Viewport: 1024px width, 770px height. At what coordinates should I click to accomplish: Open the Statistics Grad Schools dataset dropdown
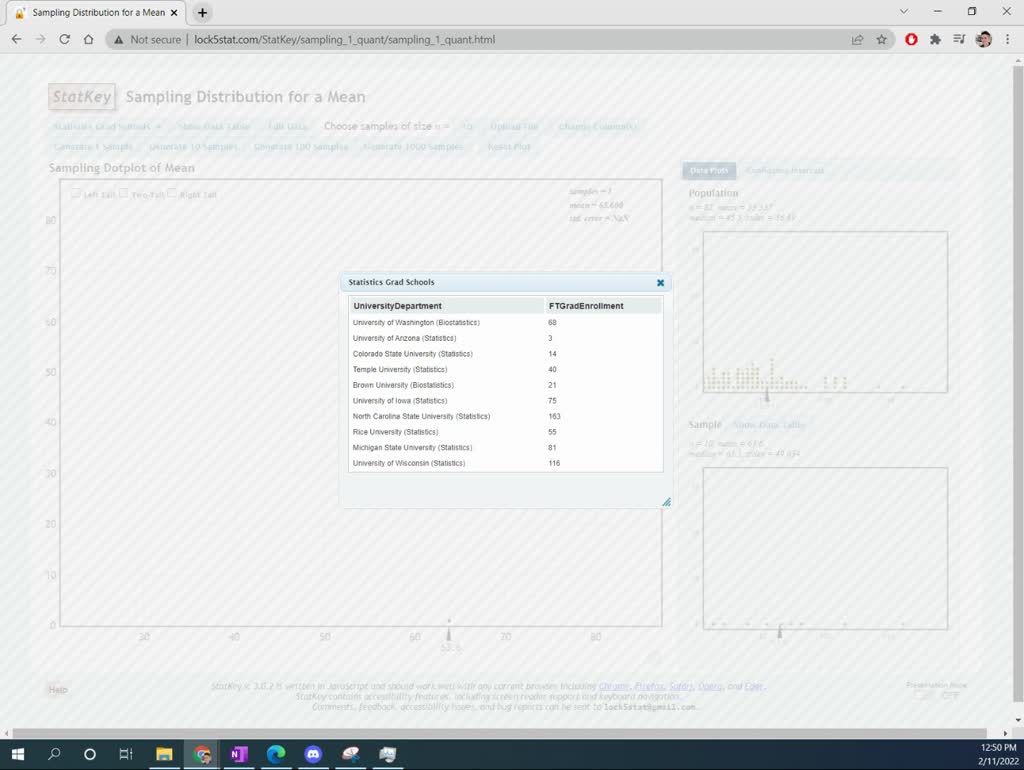pyautogui.click(x=103, y=126)
